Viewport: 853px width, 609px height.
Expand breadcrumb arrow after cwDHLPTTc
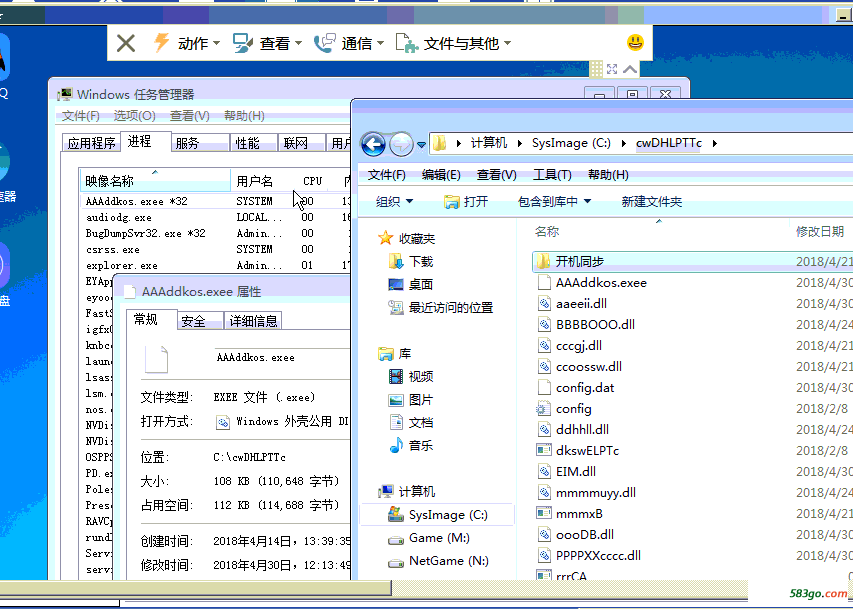point(714,143)
